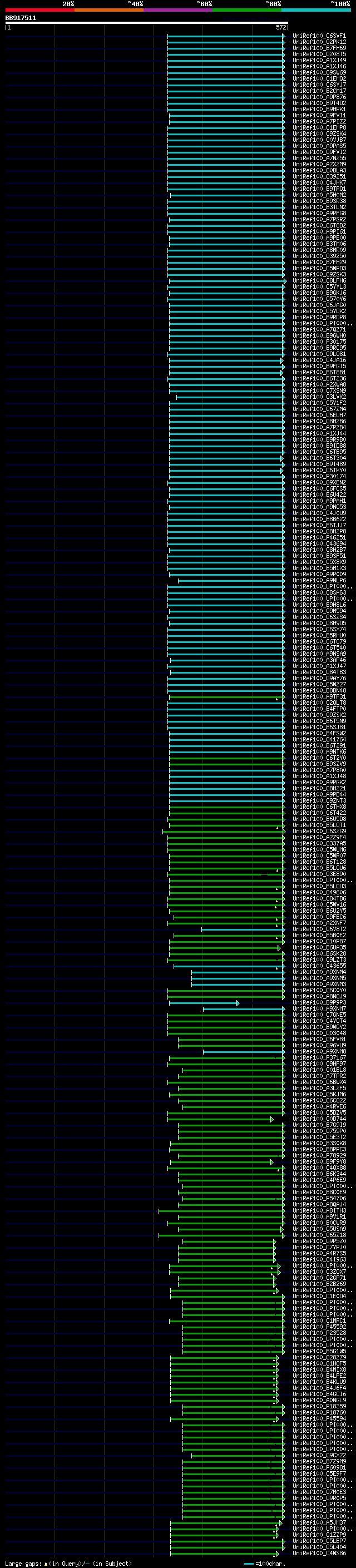Choose the UniRef100_P60981 hit
Viewport: 356px width, 1568px height.
(x=319, y=1467)
